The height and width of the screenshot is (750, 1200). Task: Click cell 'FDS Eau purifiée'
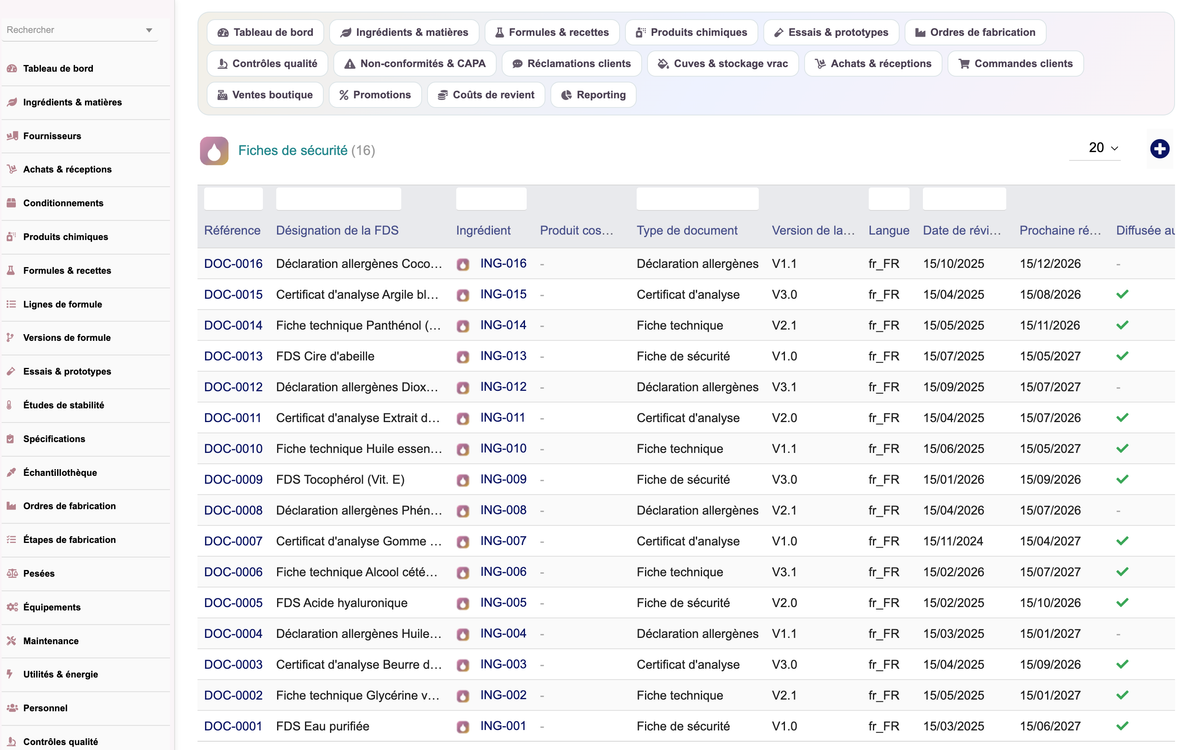(322, 726)
